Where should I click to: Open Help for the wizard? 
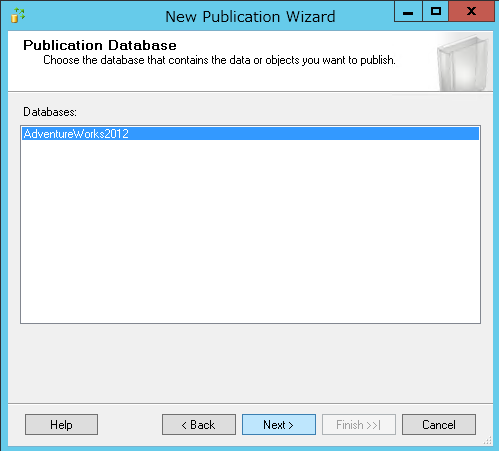(x=61, y=424)
